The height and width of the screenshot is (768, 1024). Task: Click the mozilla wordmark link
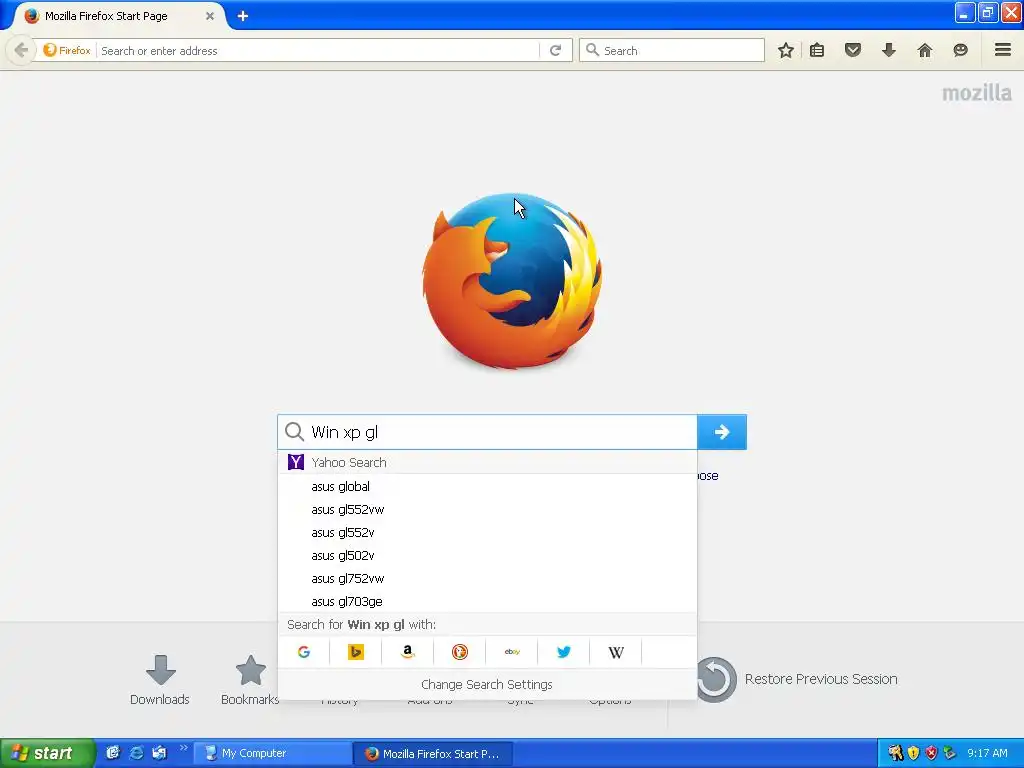coord(976,93)
